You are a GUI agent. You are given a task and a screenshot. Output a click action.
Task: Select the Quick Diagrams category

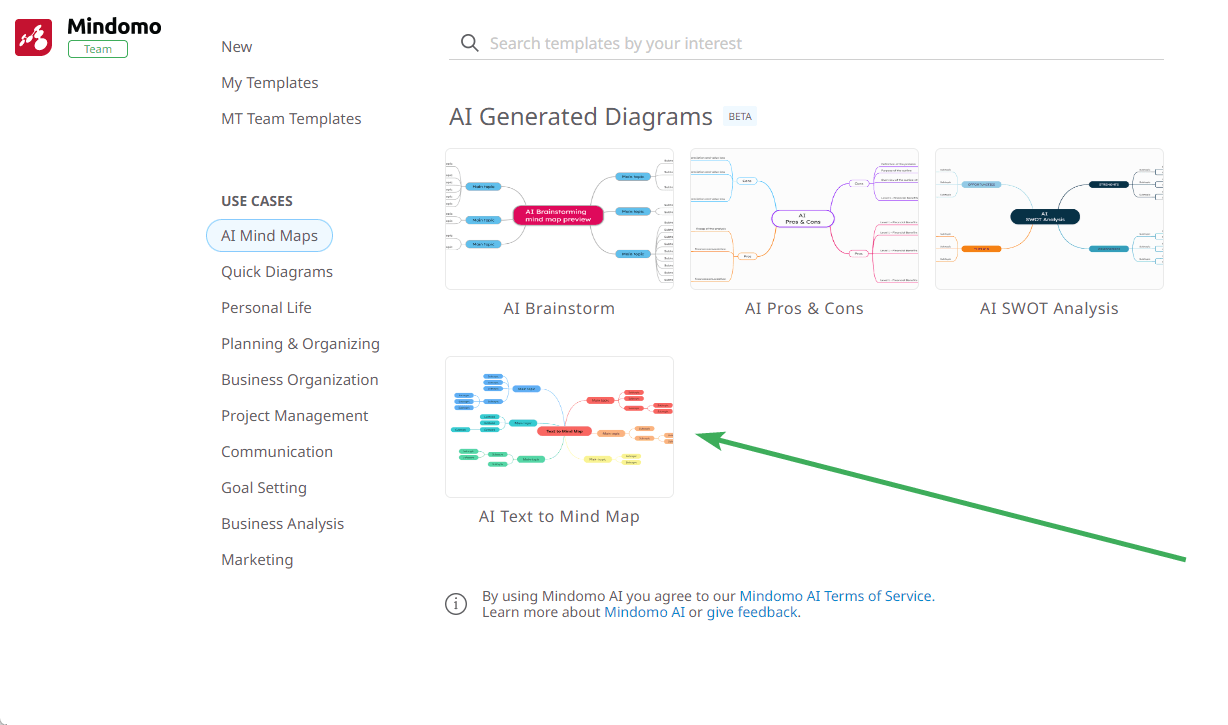click(277, 272)
